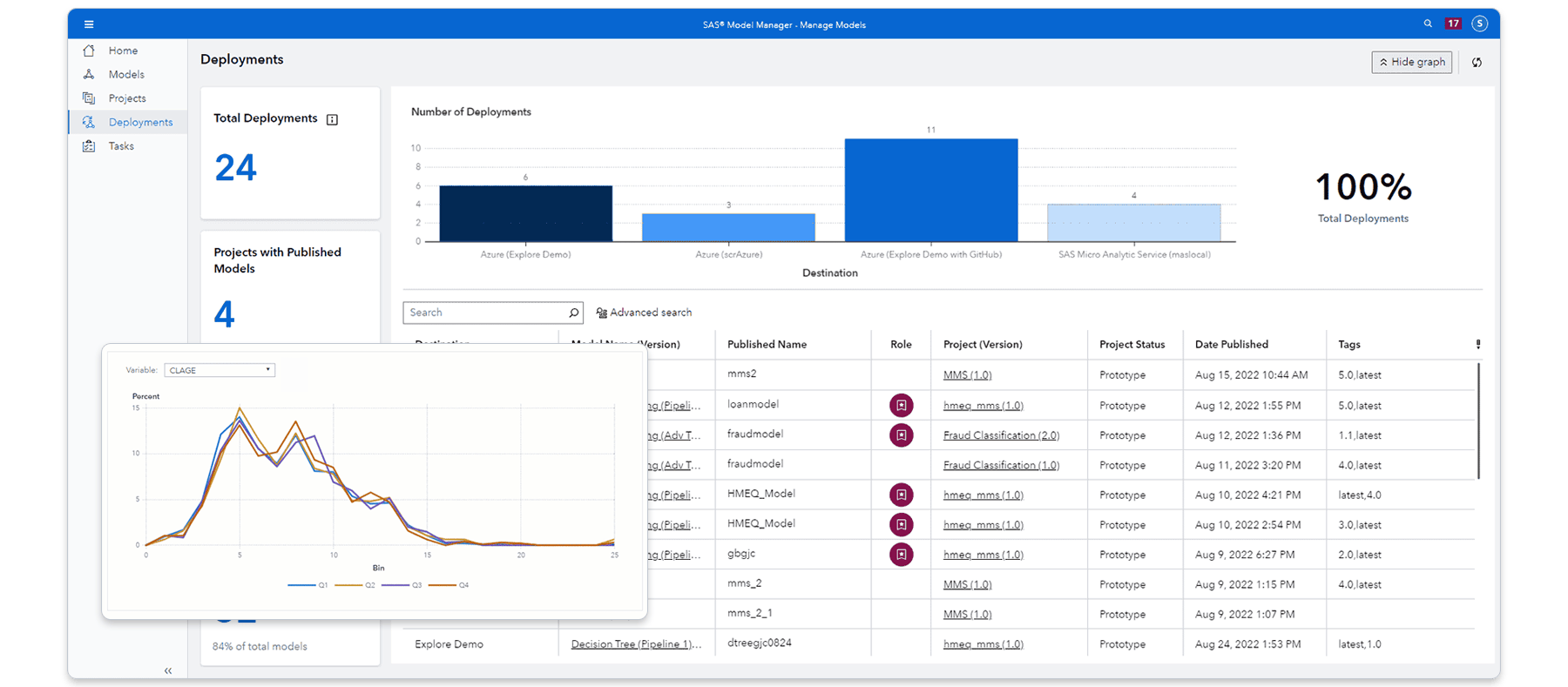The height and width of the screenshot is (687, 1568).
Task: Go to the Models page
Action: pos(126,75)
